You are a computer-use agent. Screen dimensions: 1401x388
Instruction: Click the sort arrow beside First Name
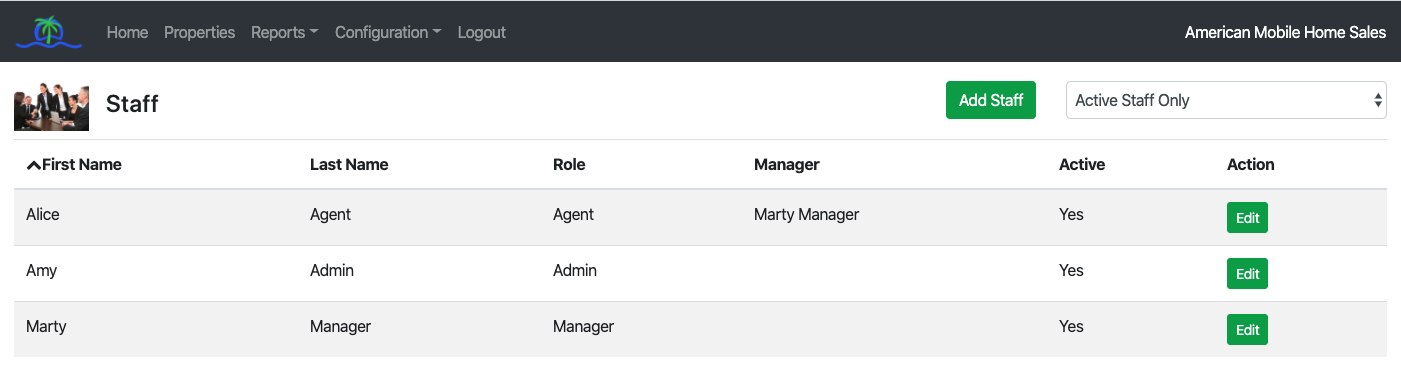tap(33, 165)
